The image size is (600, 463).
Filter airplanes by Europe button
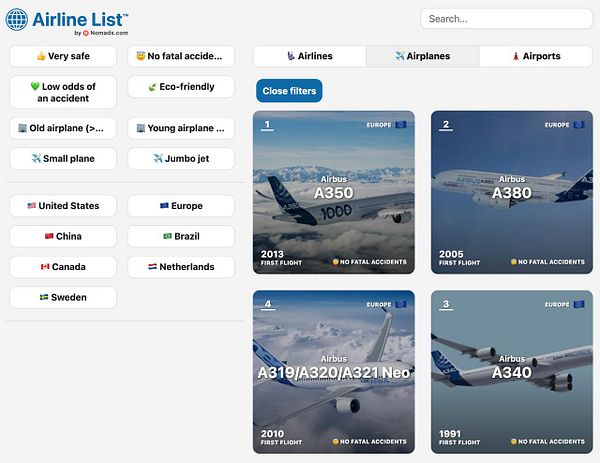(x=181, y=206)
